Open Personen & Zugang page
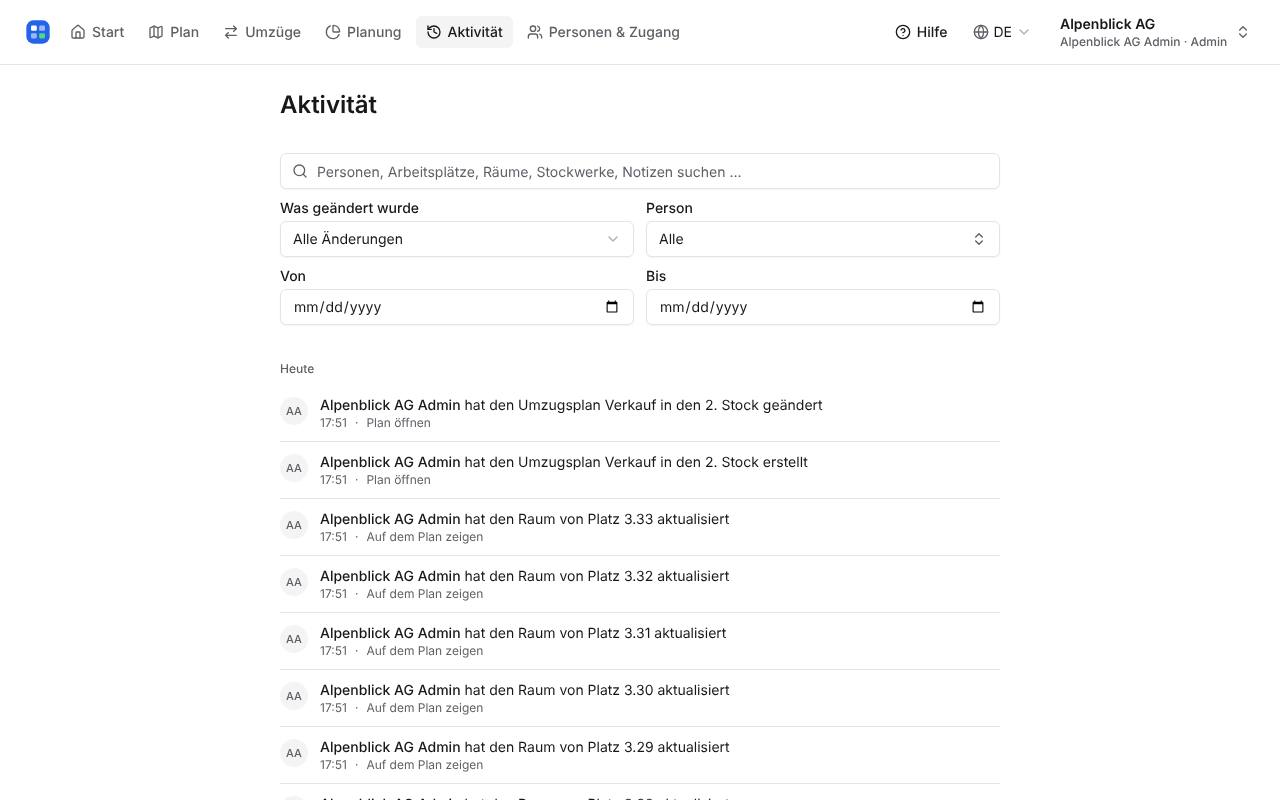Screen dimensions: 1280x800 (x=603, y=32)
